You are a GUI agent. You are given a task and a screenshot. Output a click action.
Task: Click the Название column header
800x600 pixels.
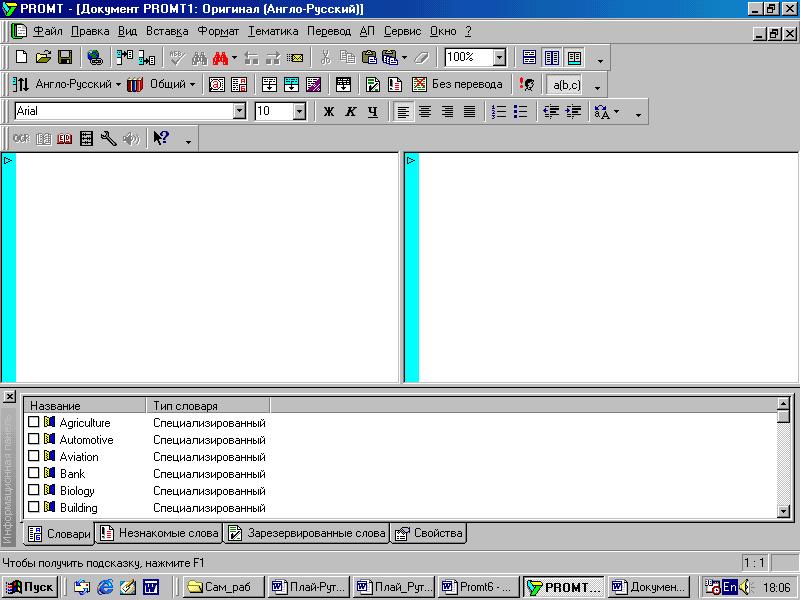tap(85, 406)
